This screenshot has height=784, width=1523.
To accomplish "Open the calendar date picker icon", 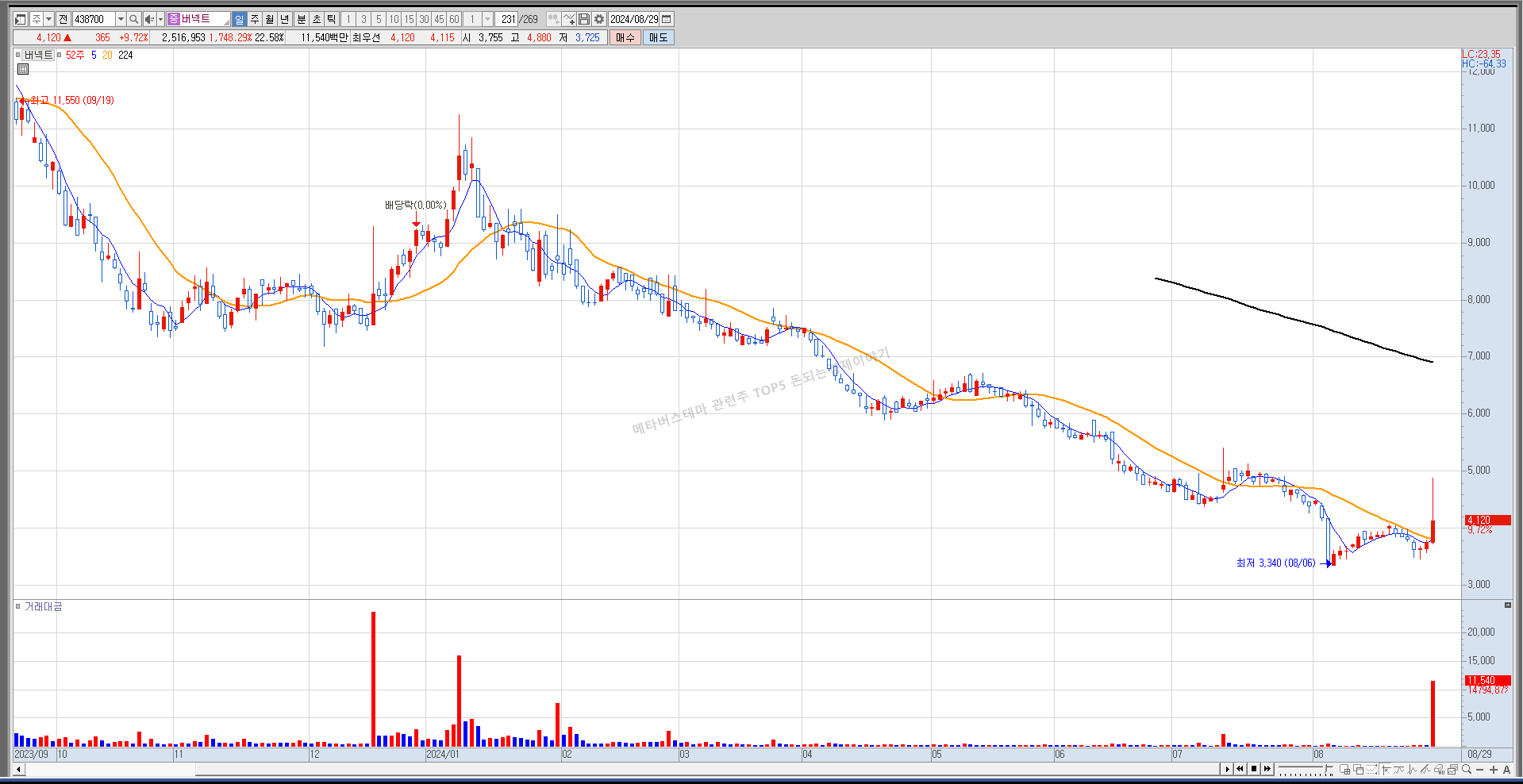I will tap(666, 19).
